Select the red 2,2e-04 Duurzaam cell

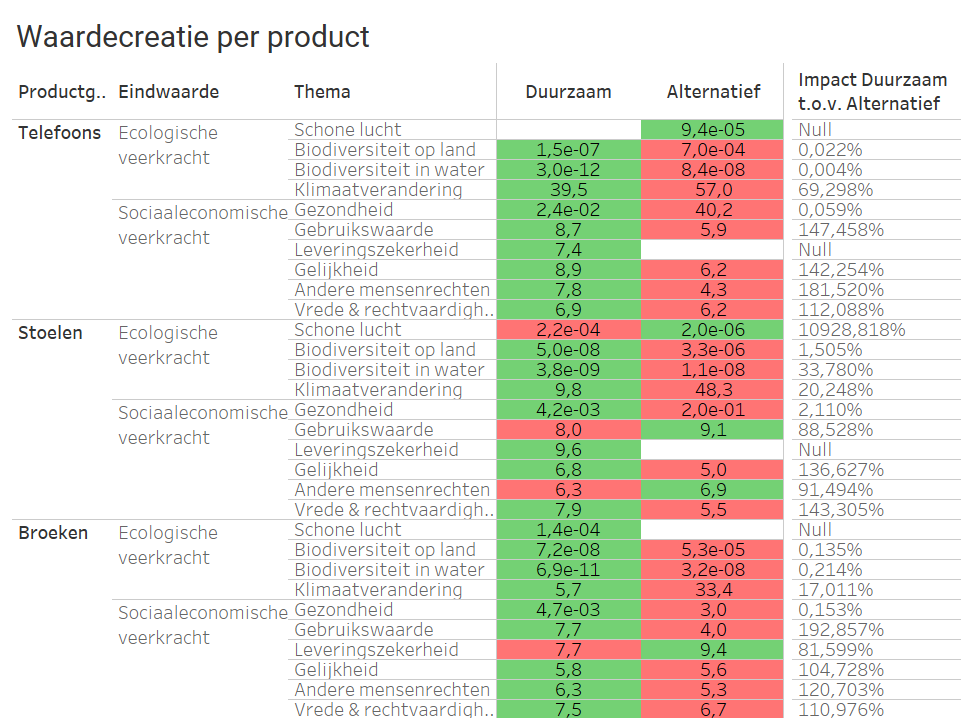568,330
